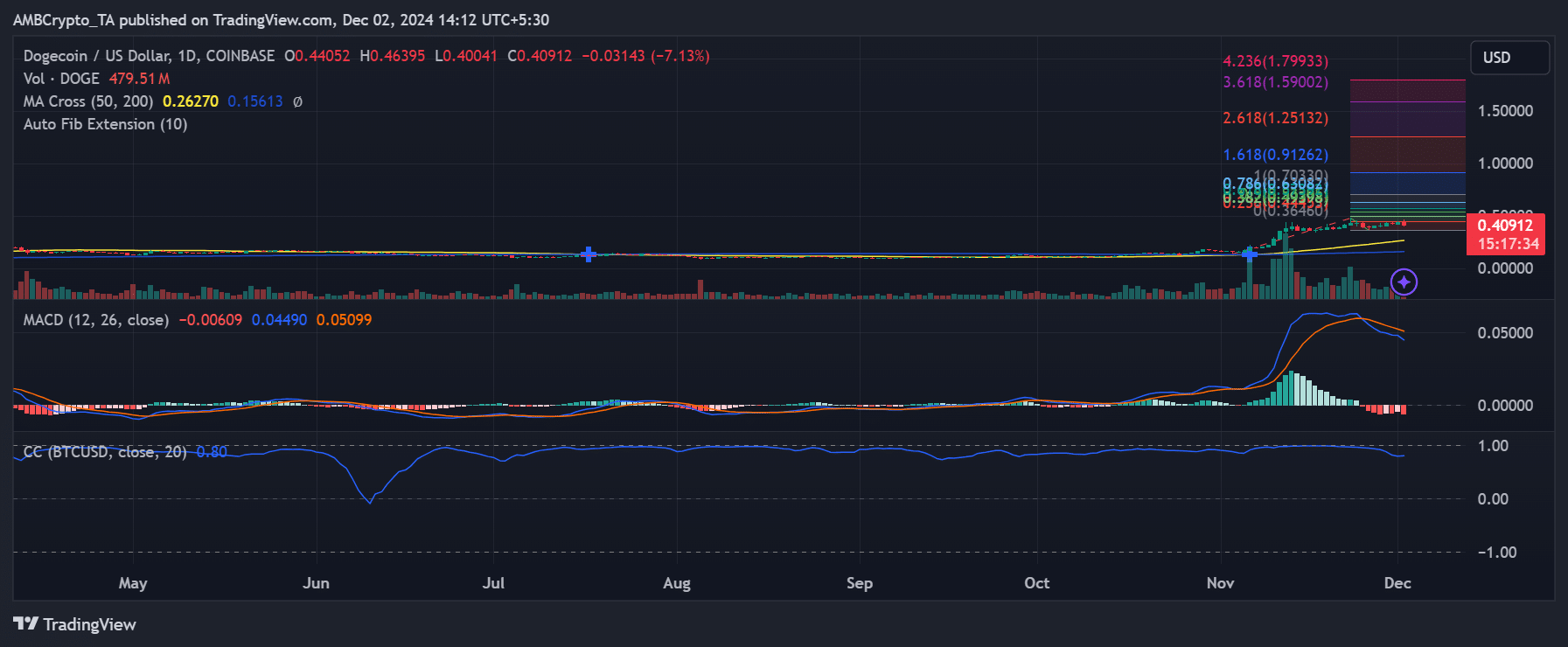Click the 3.618(1.59002) Fib level label
This screenshot has width=1568, height=647.
[x=1275, y=82]
